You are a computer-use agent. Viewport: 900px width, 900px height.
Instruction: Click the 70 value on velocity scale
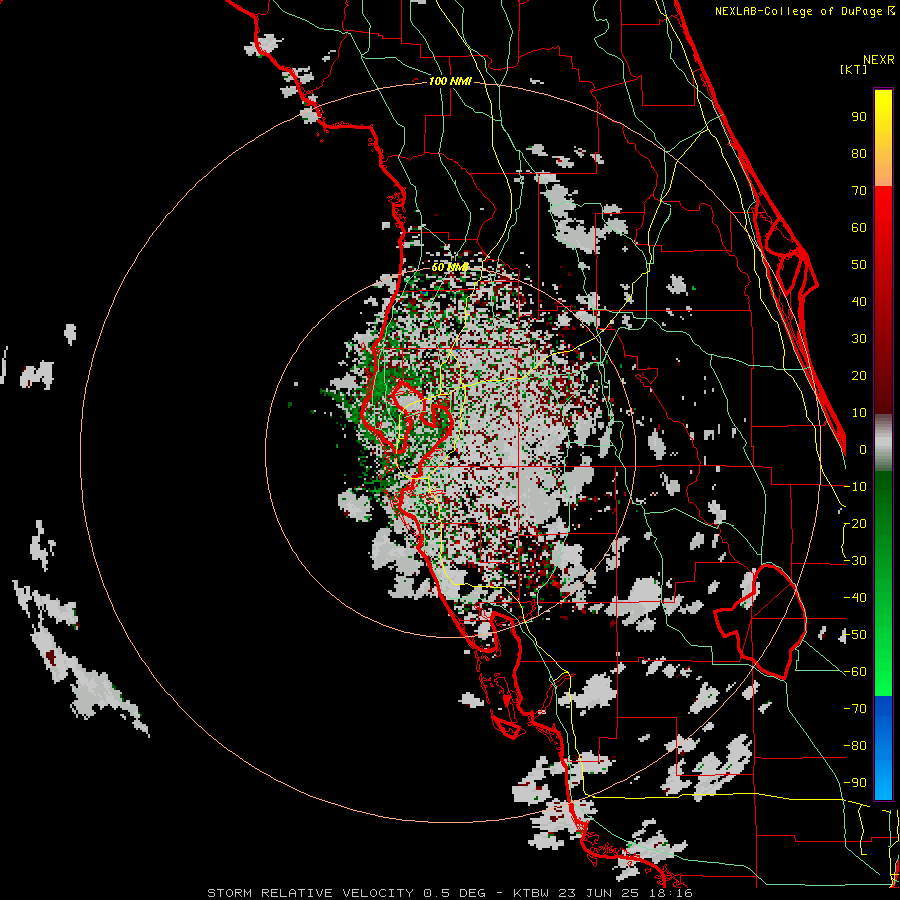859,191
